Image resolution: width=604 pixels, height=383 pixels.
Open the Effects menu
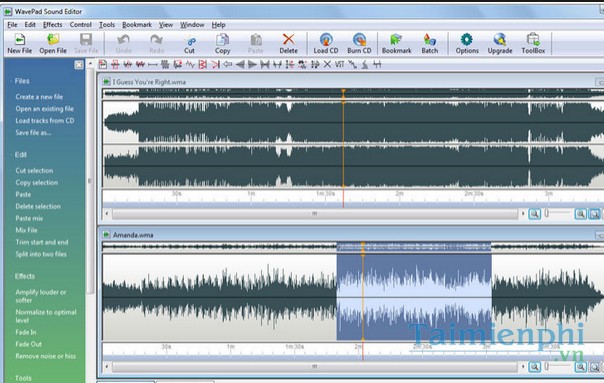pos(52,25)
